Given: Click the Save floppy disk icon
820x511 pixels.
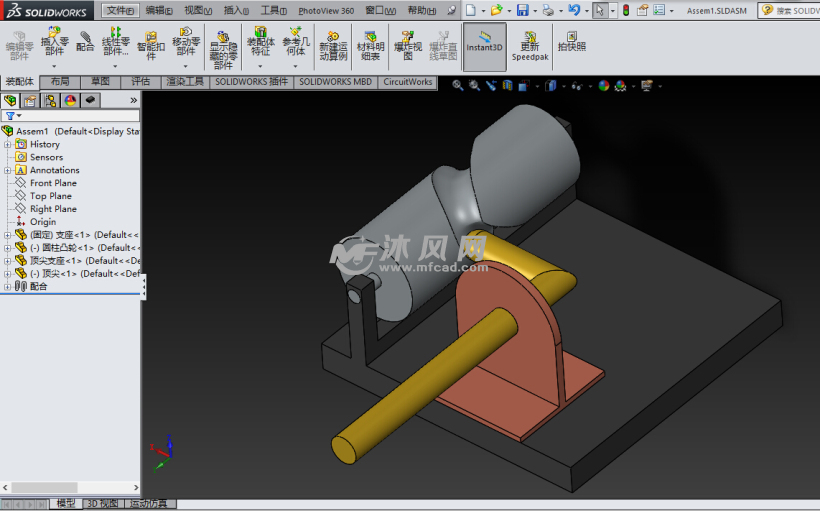Looking at the screenshot, I should [522, 10].
